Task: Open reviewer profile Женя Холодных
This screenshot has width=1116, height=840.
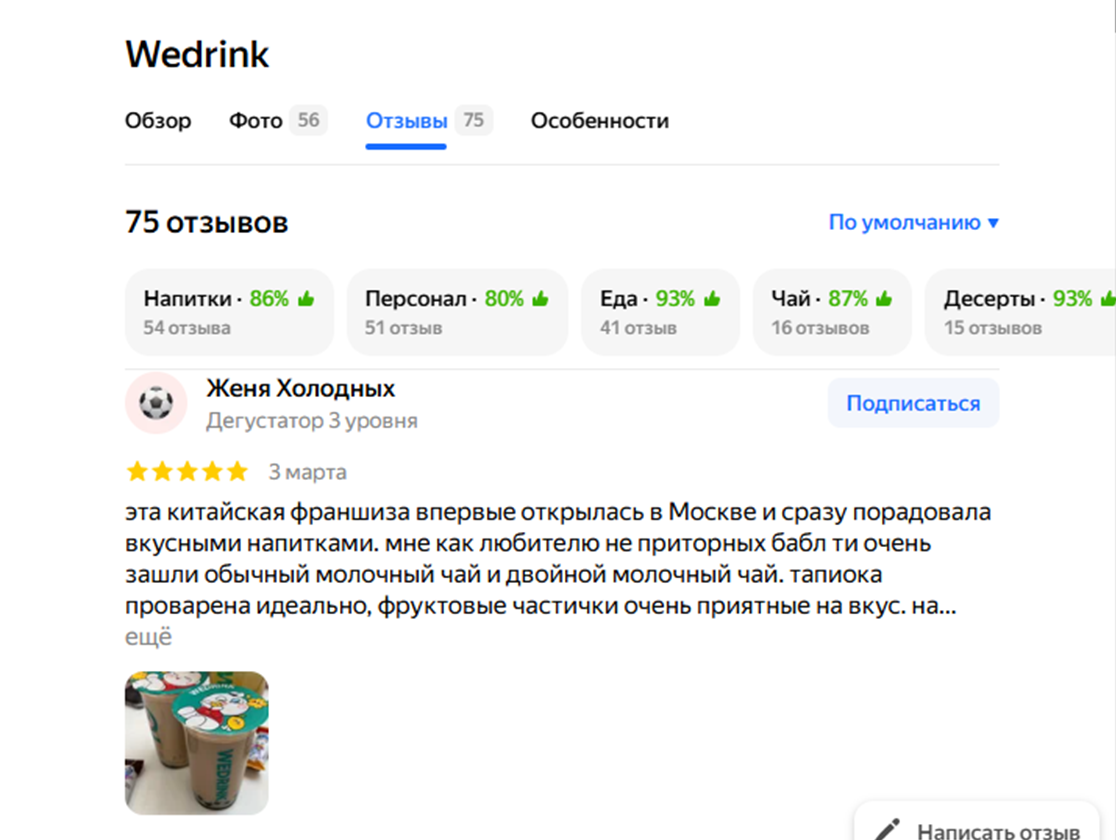Action: (300, 389)
